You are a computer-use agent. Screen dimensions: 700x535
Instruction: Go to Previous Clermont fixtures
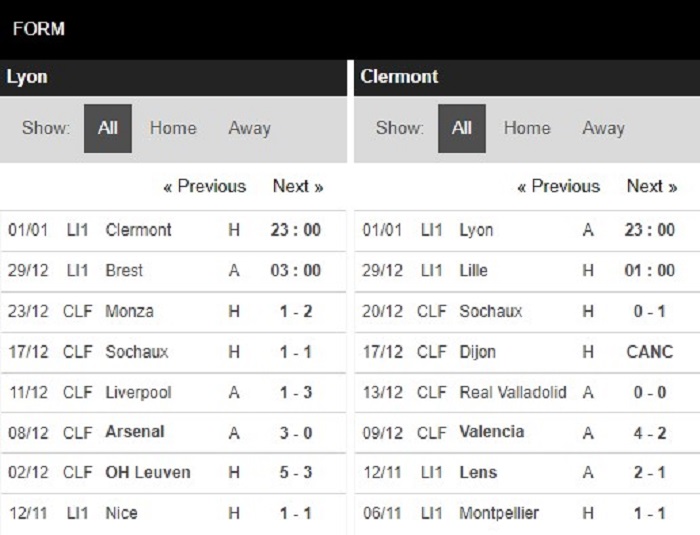558,186
